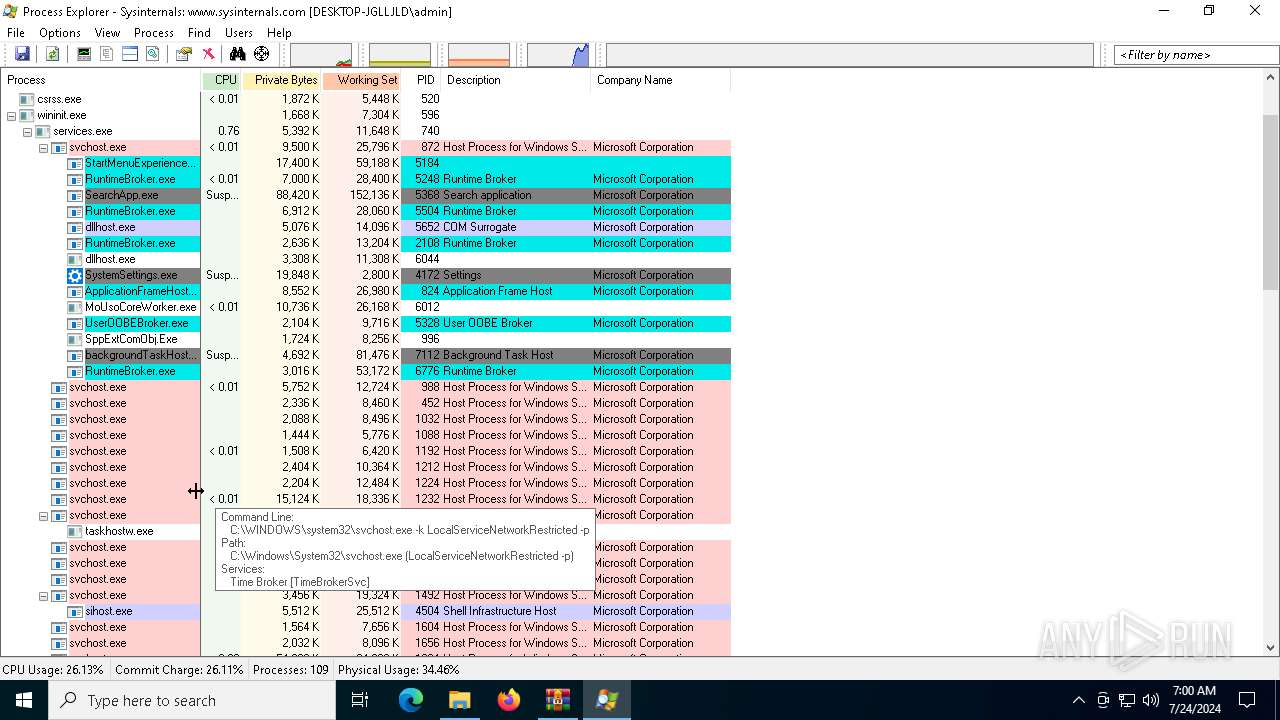Click the Save toolbar icon
The image size is (1280, 720).
pos(22,54)
